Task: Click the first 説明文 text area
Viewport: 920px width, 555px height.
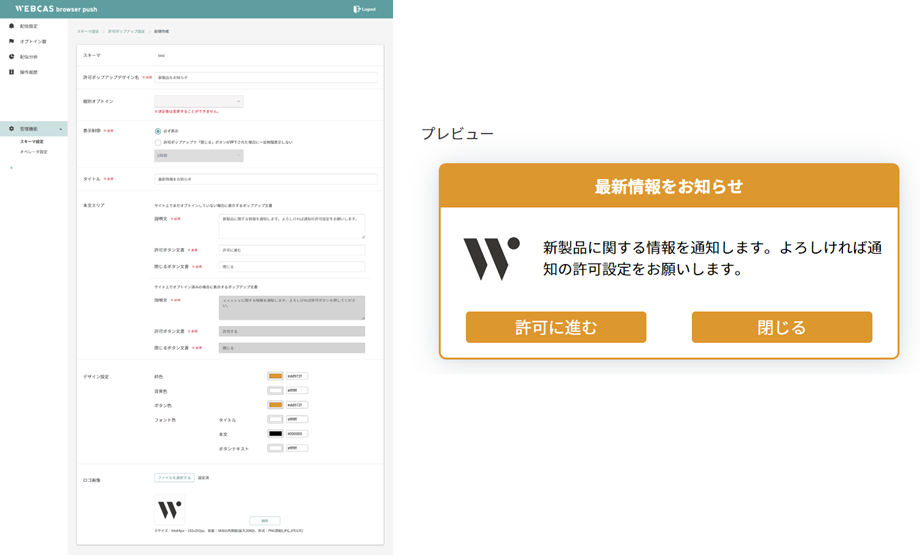Action: (x=292, y=226)
